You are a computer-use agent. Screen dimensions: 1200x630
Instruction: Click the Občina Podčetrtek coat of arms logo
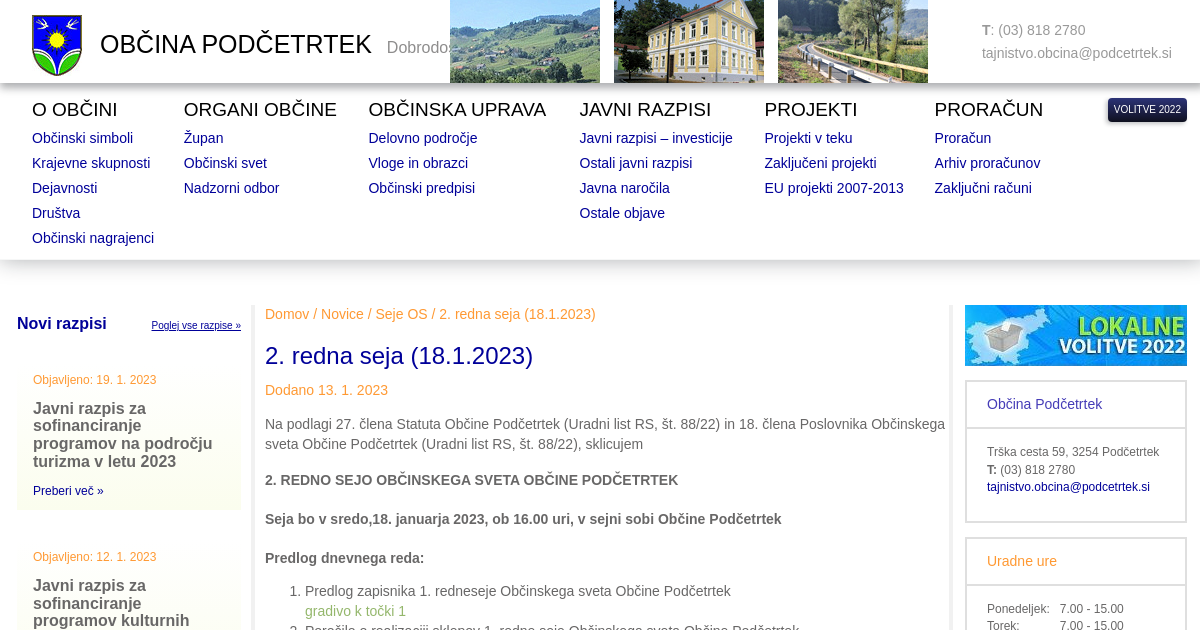pyautogui.click(x=57, y=45)
